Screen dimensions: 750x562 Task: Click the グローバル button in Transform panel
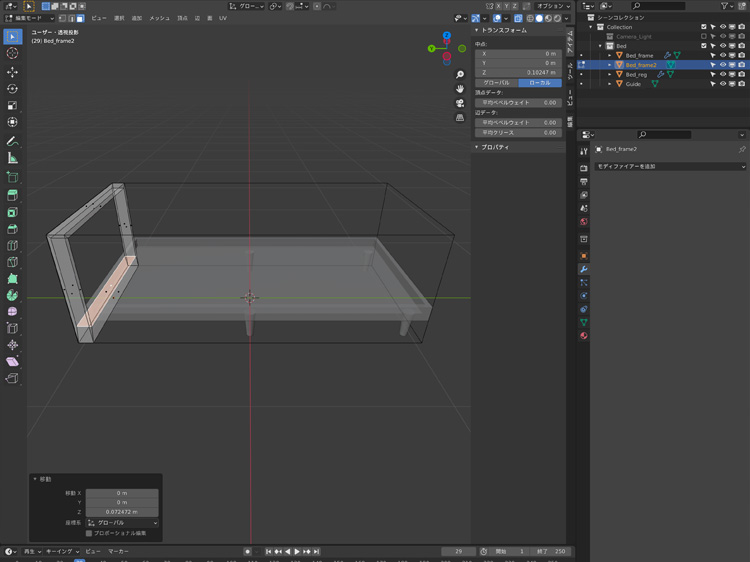(496, 83)
